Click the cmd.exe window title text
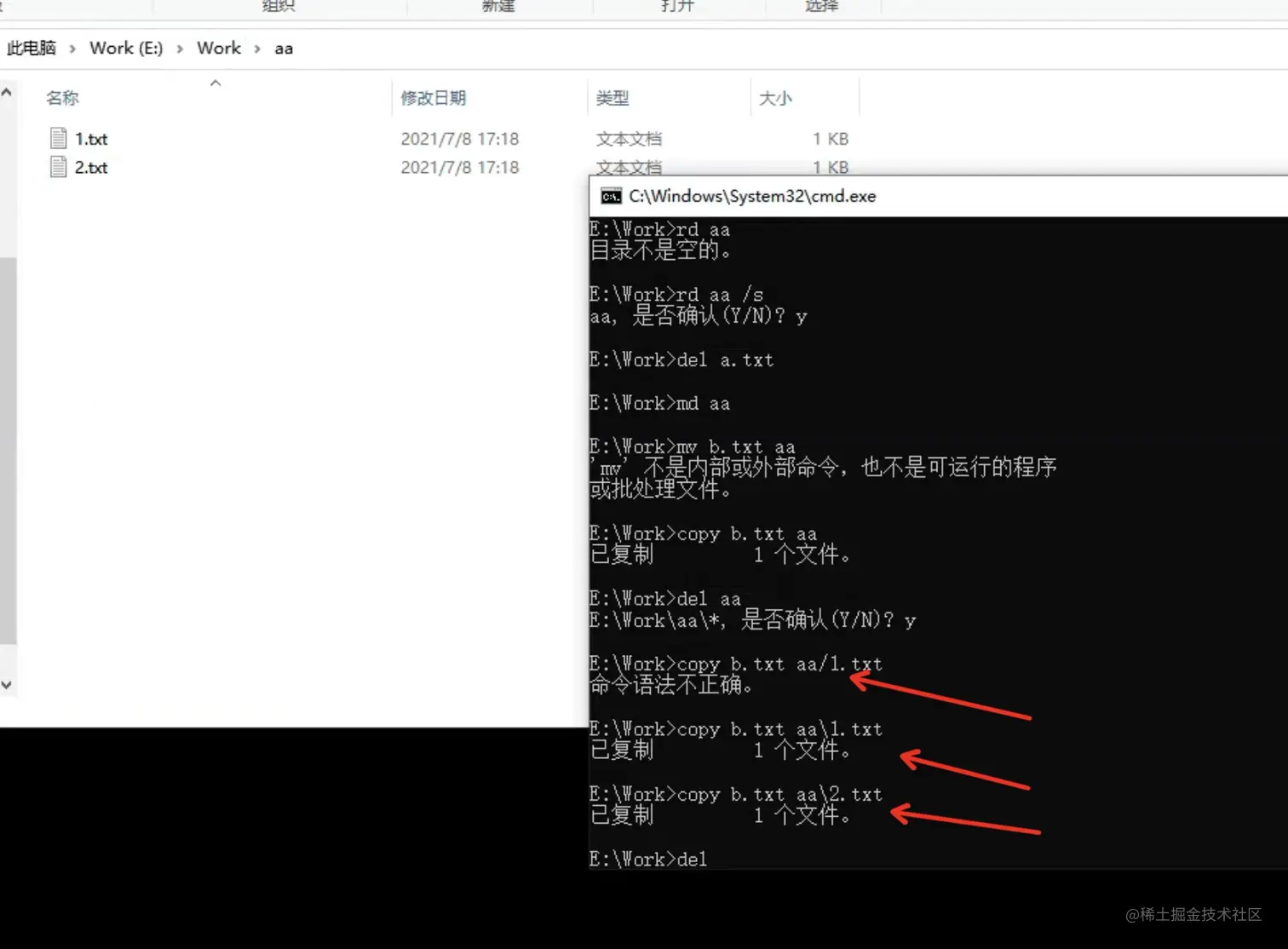Image resolution: width=1288 pixels, height=949 pixels. point(752,196)
